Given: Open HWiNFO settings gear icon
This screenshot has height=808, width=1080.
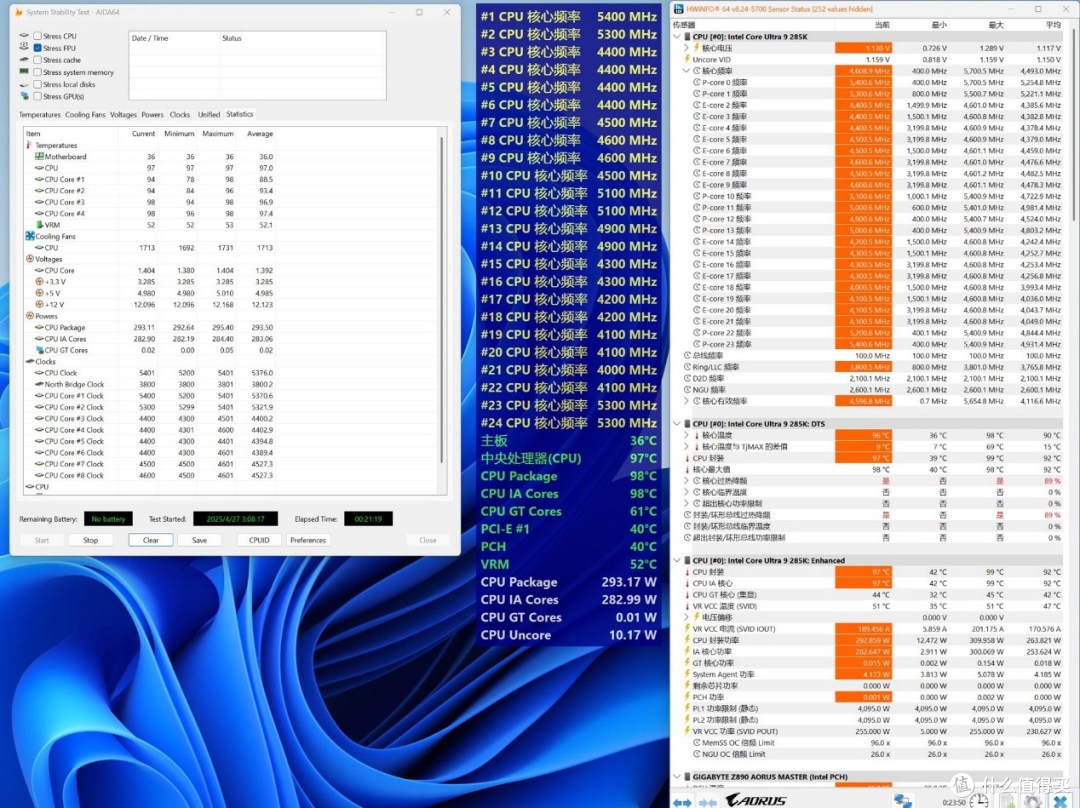Looking at the screenshot, I should click(x=1030, y=802).
